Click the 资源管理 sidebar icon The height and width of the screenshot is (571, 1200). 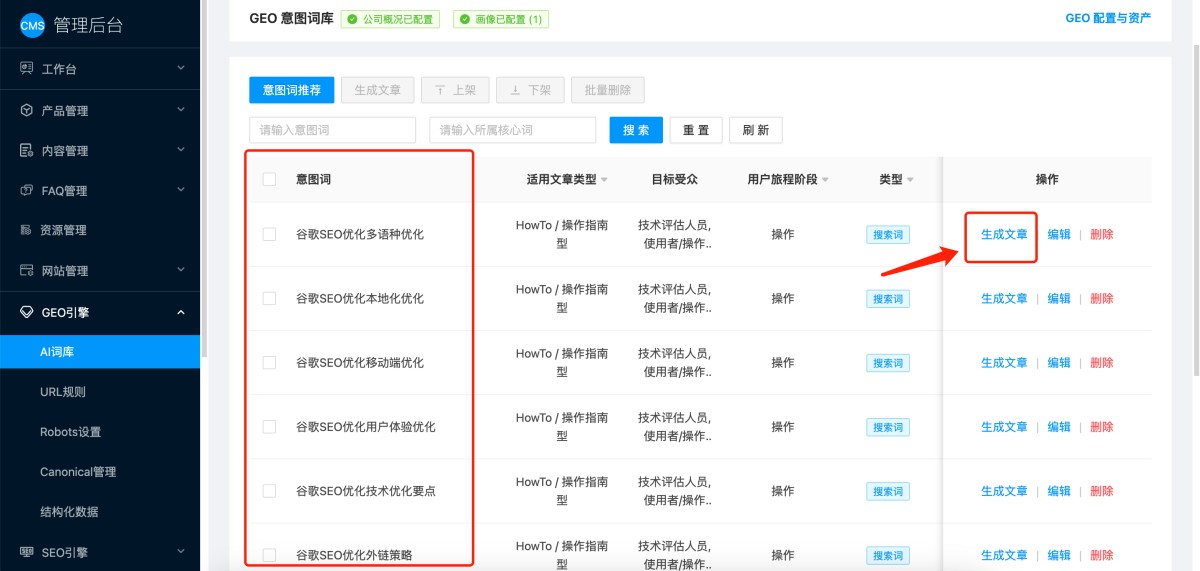(x=27, y=230)
